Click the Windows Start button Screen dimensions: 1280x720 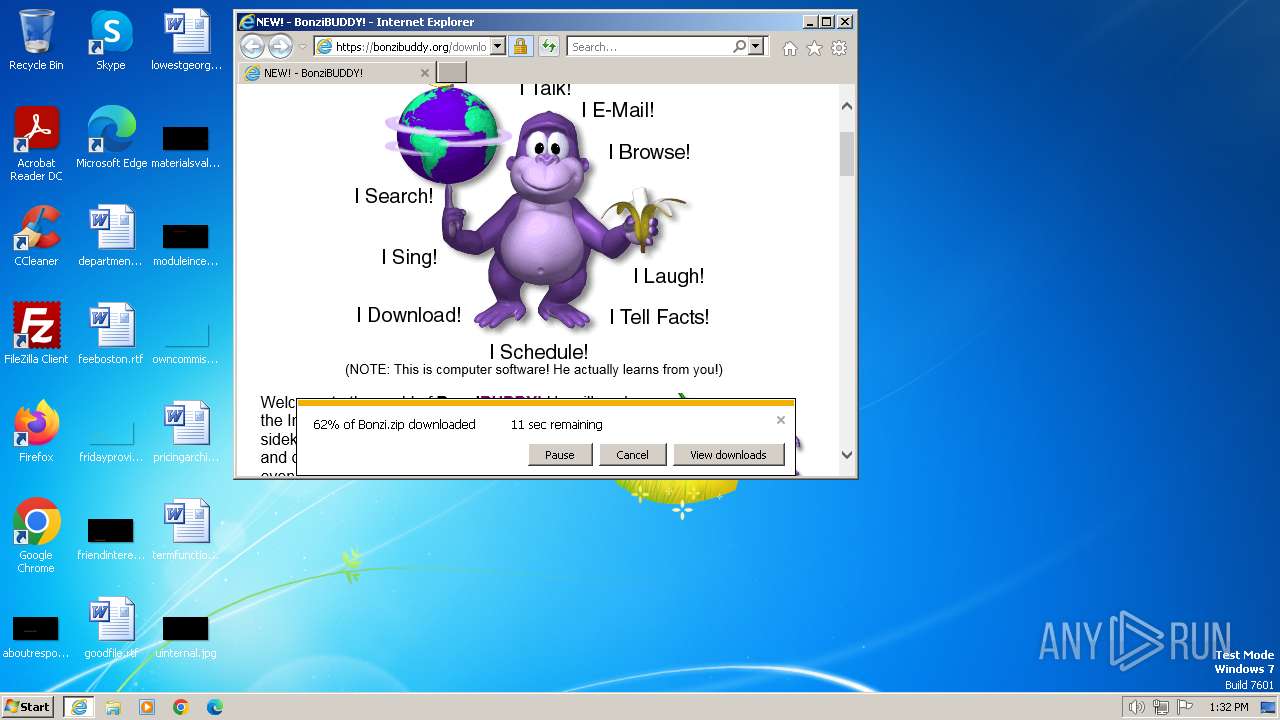(x=28, y=706)
